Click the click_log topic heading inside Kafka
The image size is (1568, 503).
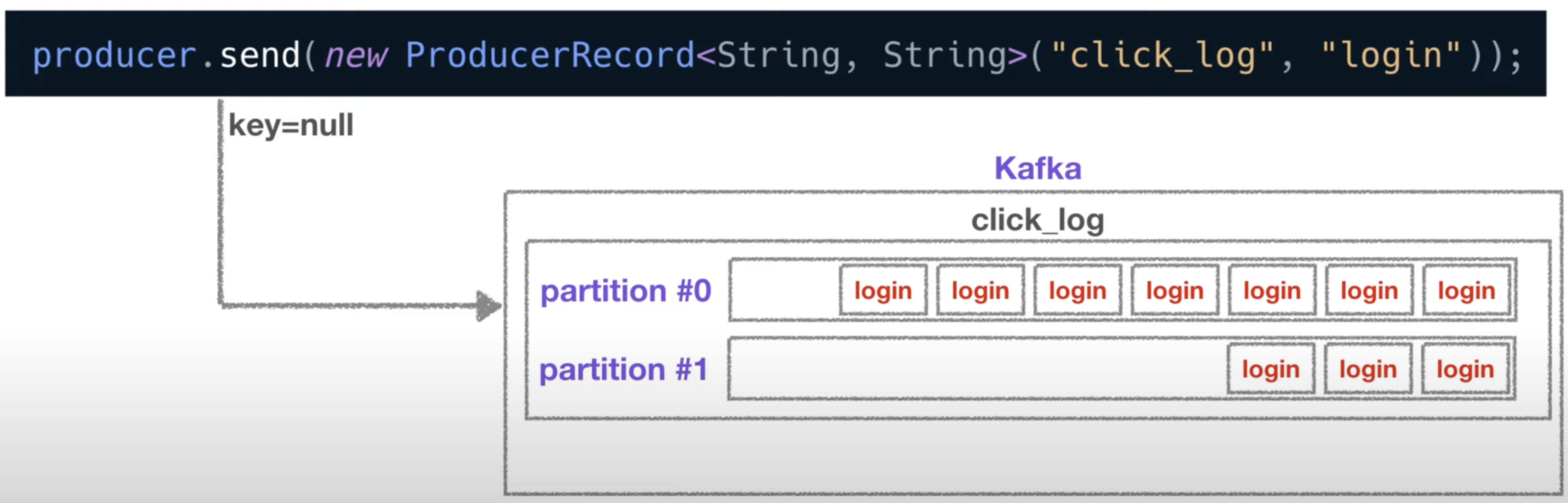tap(1038, 220)
